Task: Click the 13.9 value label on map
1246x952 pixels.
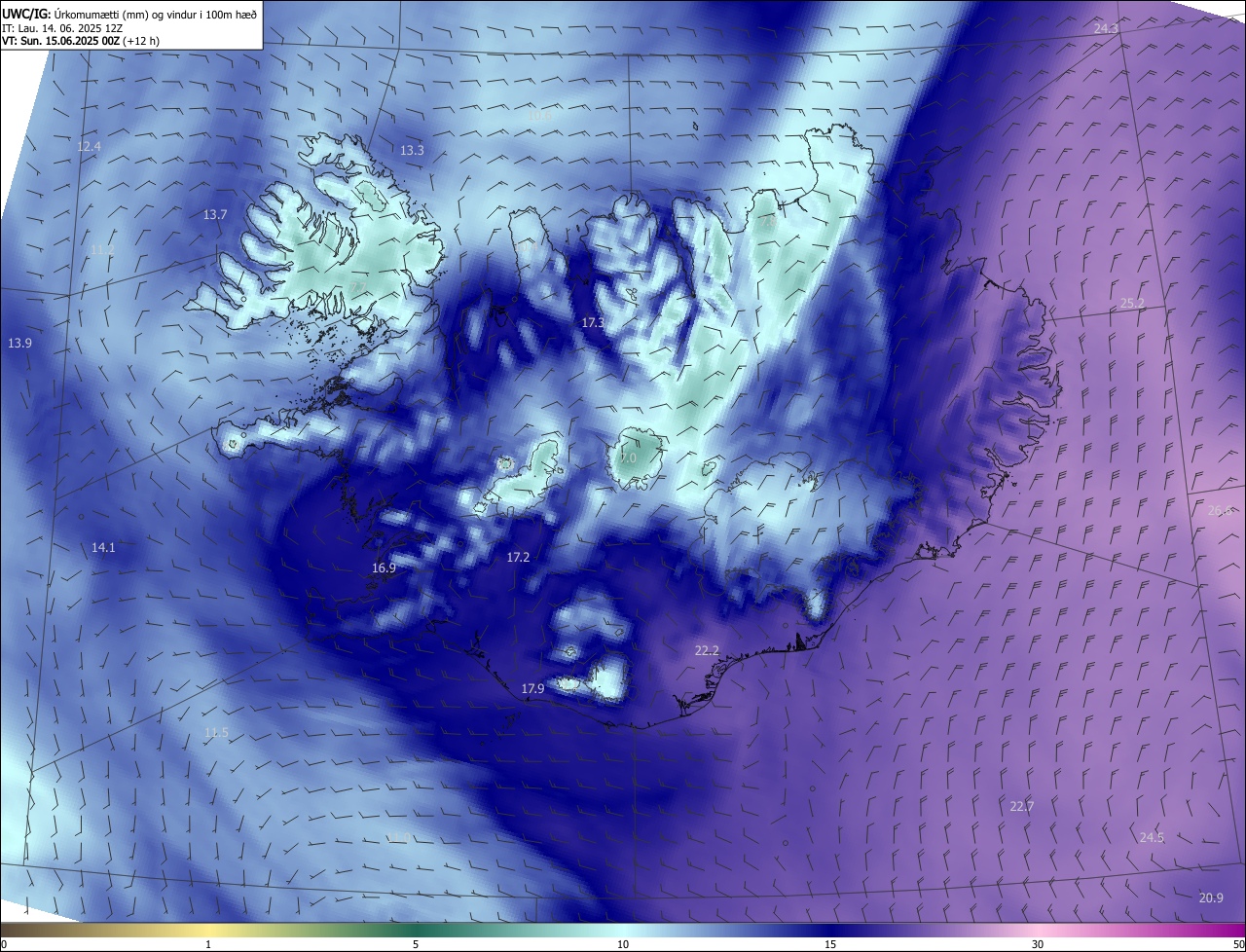Action: coord(20,343)
